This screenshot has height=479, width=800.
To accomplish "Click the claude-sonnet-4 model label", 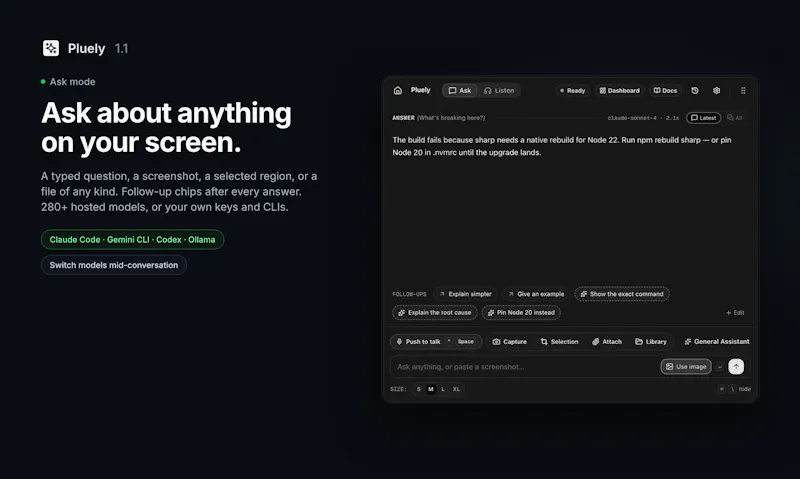I will (632, 118).
